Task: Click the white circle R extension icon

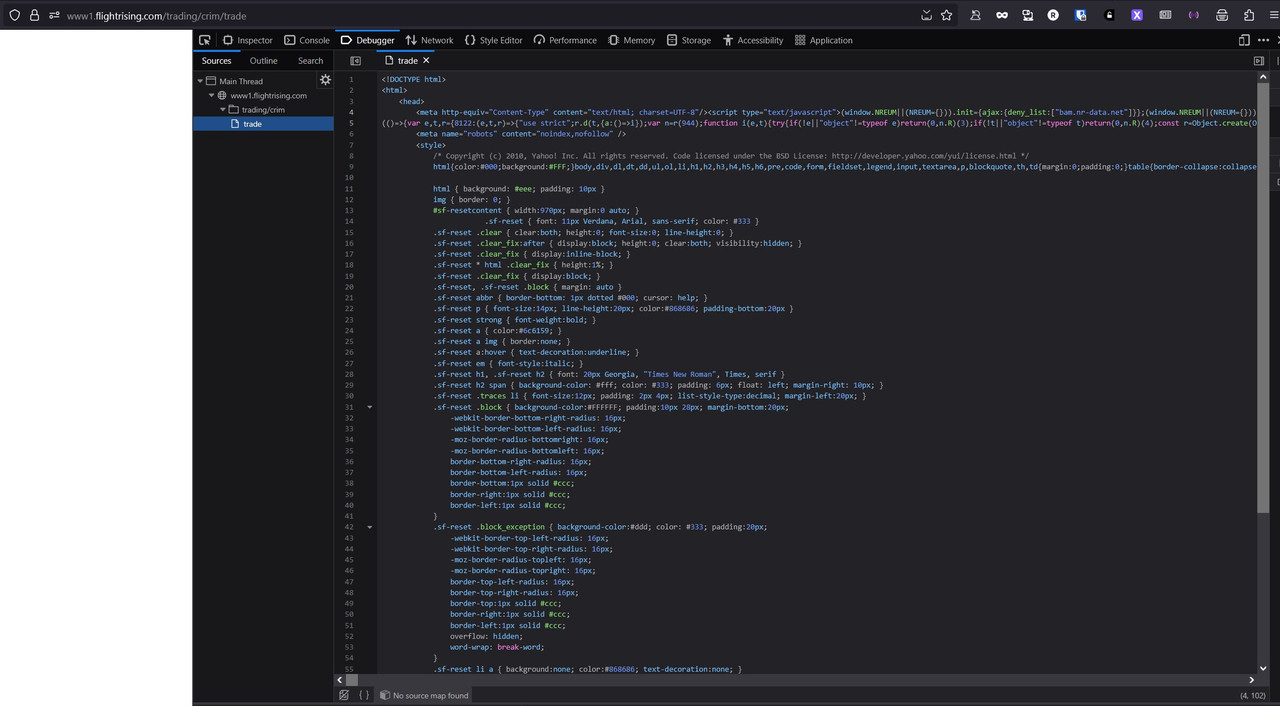Action: pos(1053,16)
